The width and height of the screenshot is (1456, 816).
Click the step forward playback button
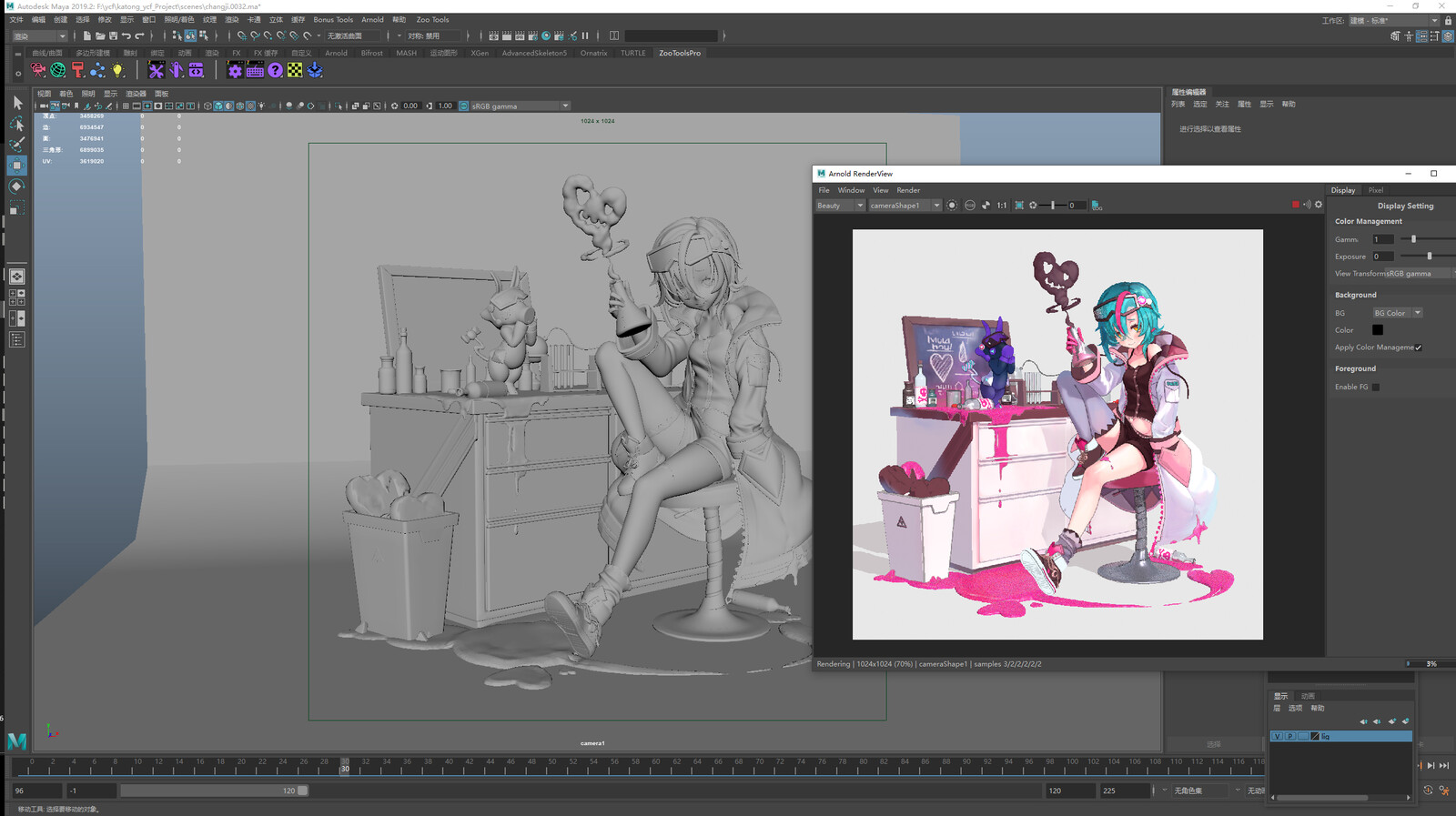point(1431,766)
